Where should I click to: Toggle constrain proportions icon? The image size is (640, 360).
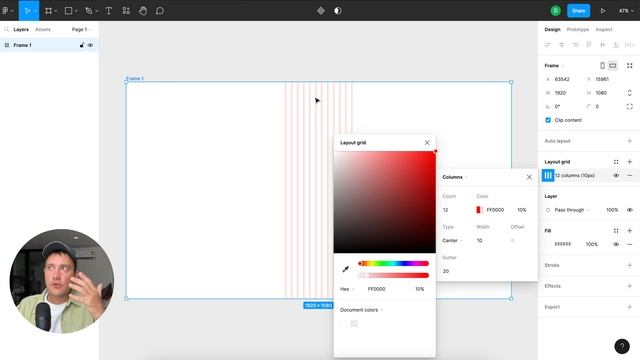[630, 93]
